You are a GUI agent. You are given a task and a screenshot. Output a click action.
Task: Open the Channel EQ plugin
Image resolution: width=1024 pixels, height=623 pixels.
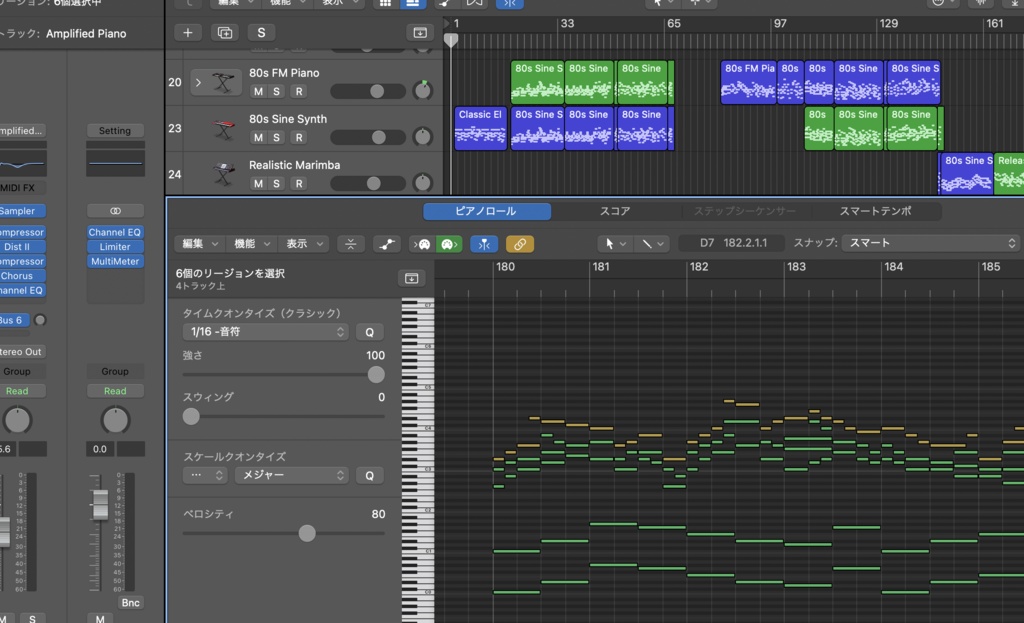[115, 232]
